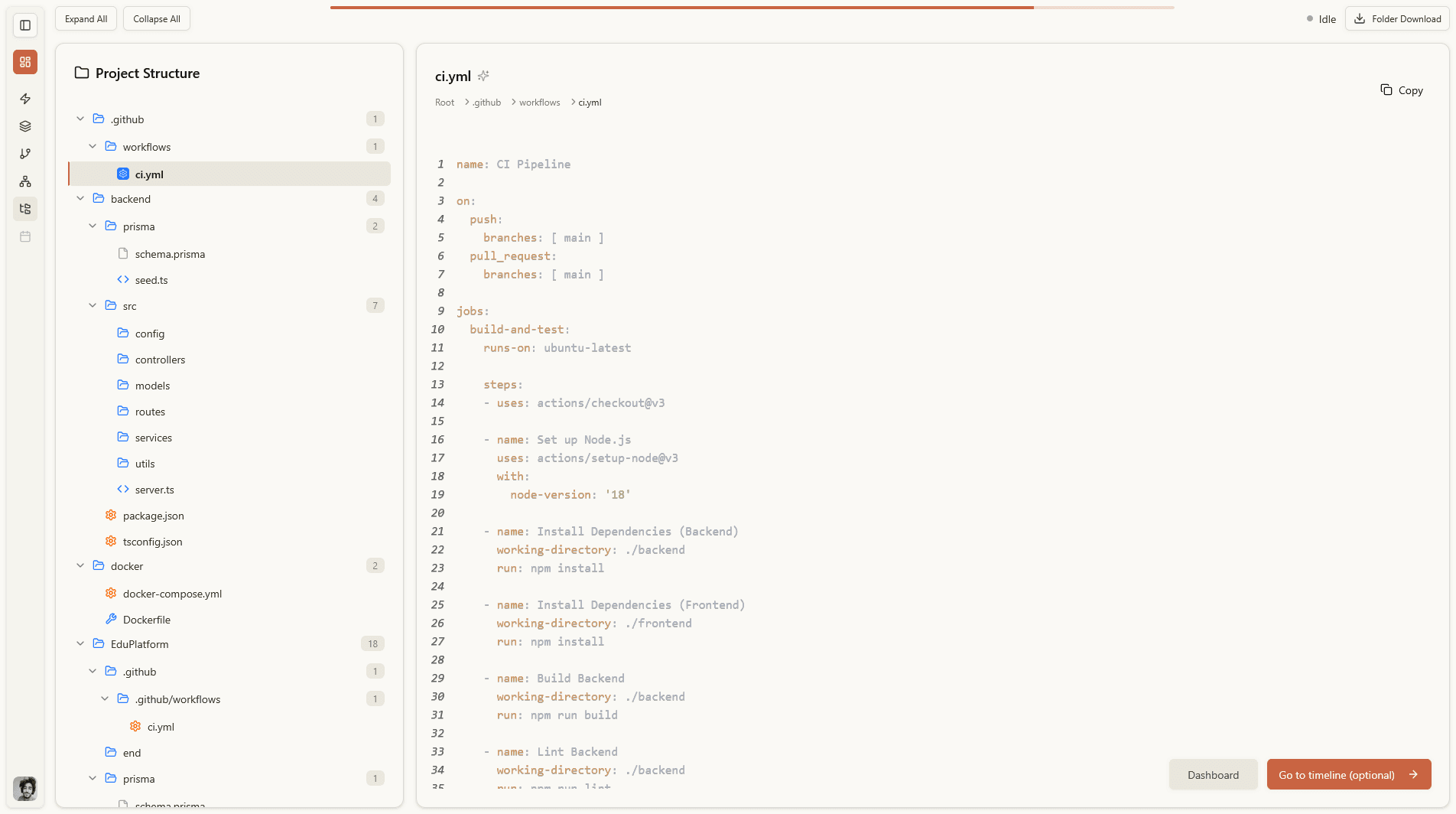Open the dashboard grid icon in sidebar

pos(25,62)
